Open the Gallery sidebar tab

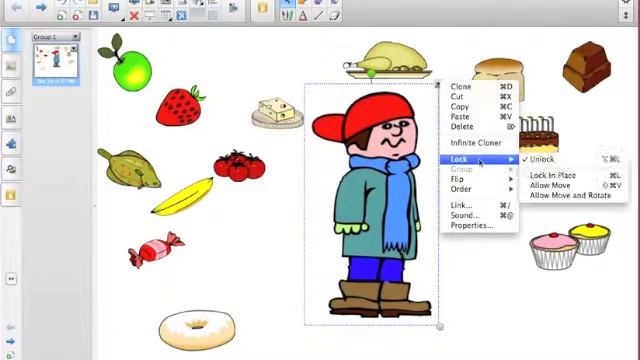point(11,66)
